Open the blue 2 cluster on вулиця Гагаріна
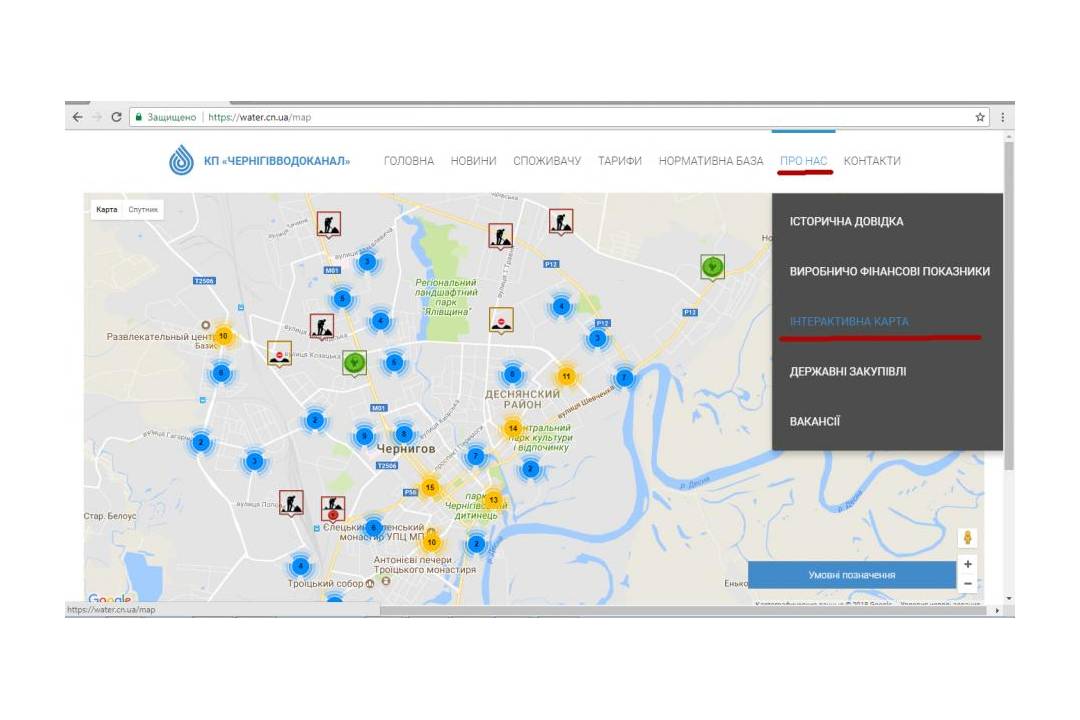Viewport: 1080px width, 720px height. pos(201,442)
